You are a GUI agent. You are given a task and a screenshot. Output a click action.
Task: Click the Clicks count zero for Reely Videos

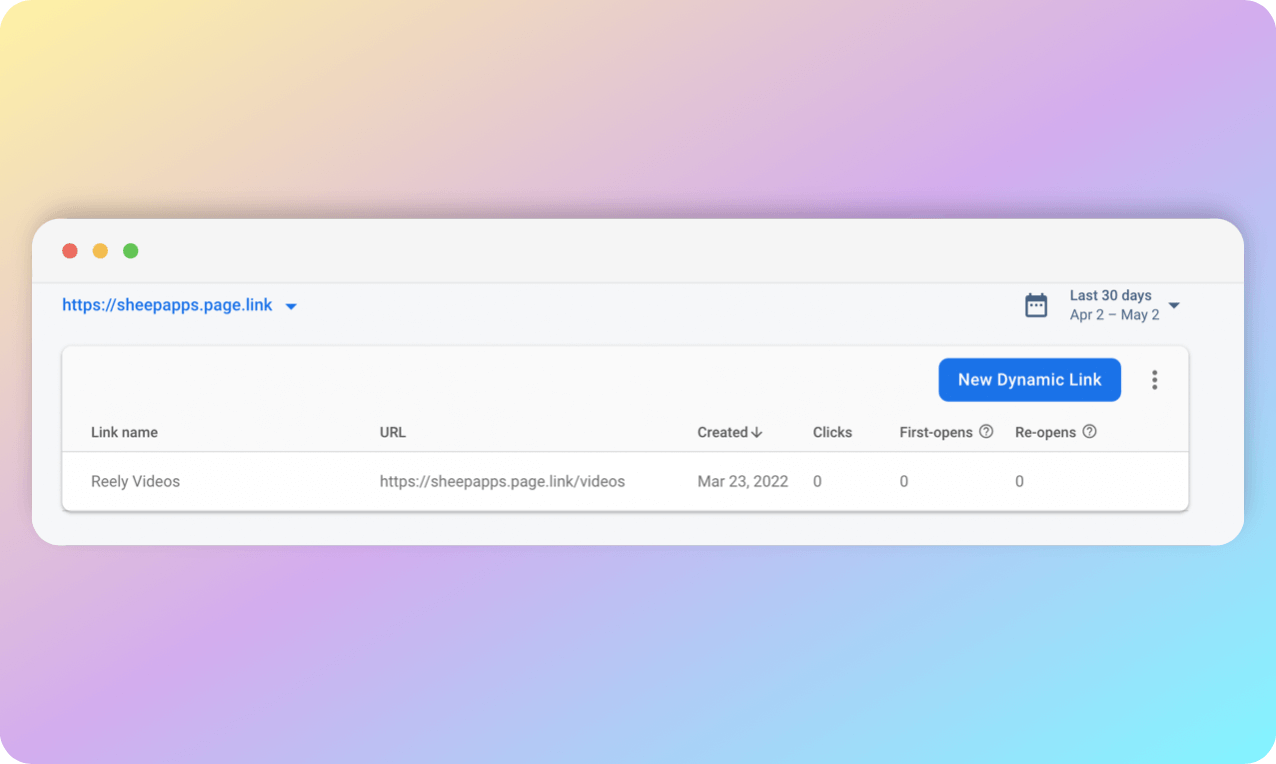(x=816, y=481)
